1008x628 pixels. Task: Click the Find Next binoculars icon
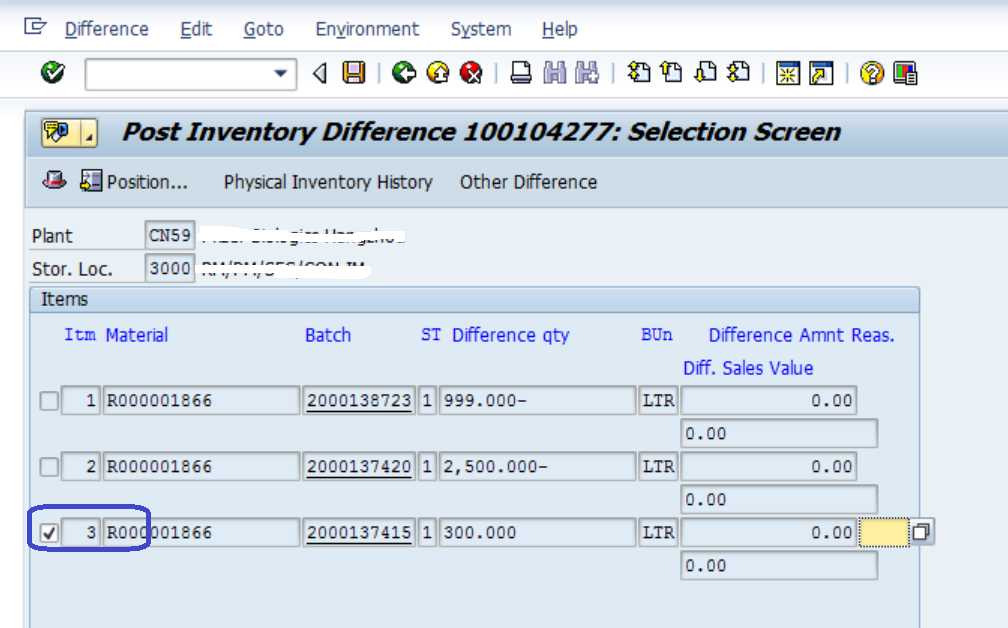tap(586, 73)
